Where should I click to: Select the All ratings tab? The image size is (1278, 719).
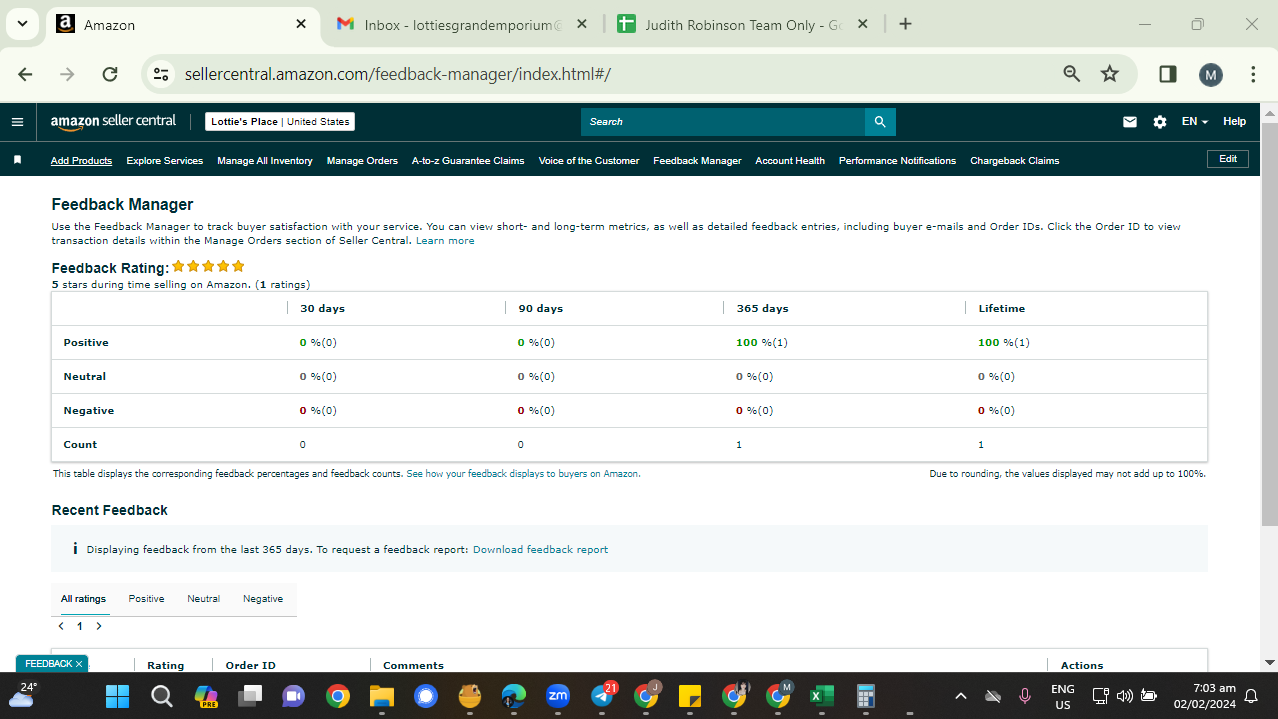pos(83,599)
